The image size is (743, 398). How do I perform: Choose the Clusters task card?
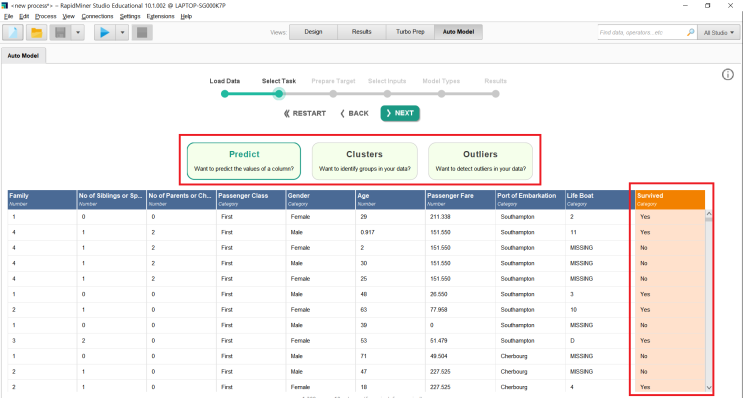(x=364, y=161)
